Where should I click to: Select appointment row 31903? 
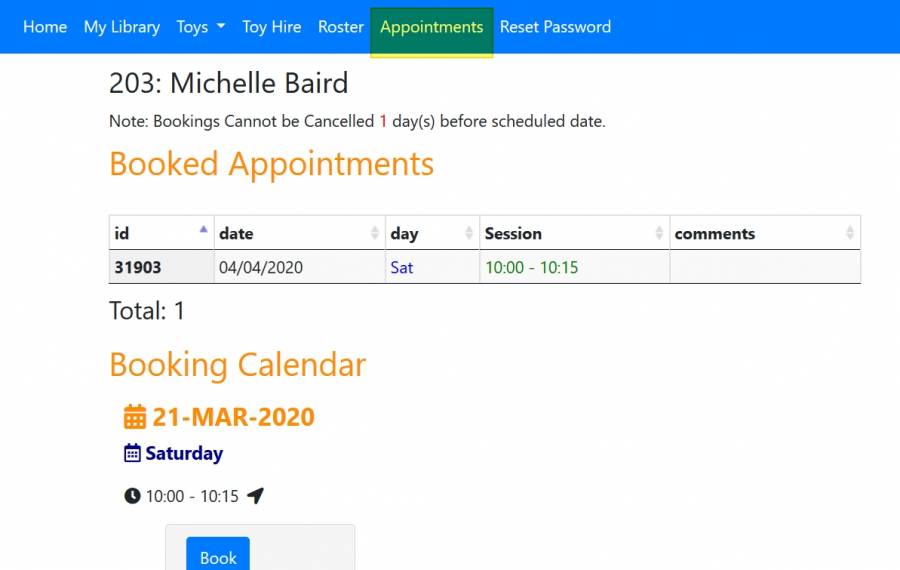[x=138, y=268]
